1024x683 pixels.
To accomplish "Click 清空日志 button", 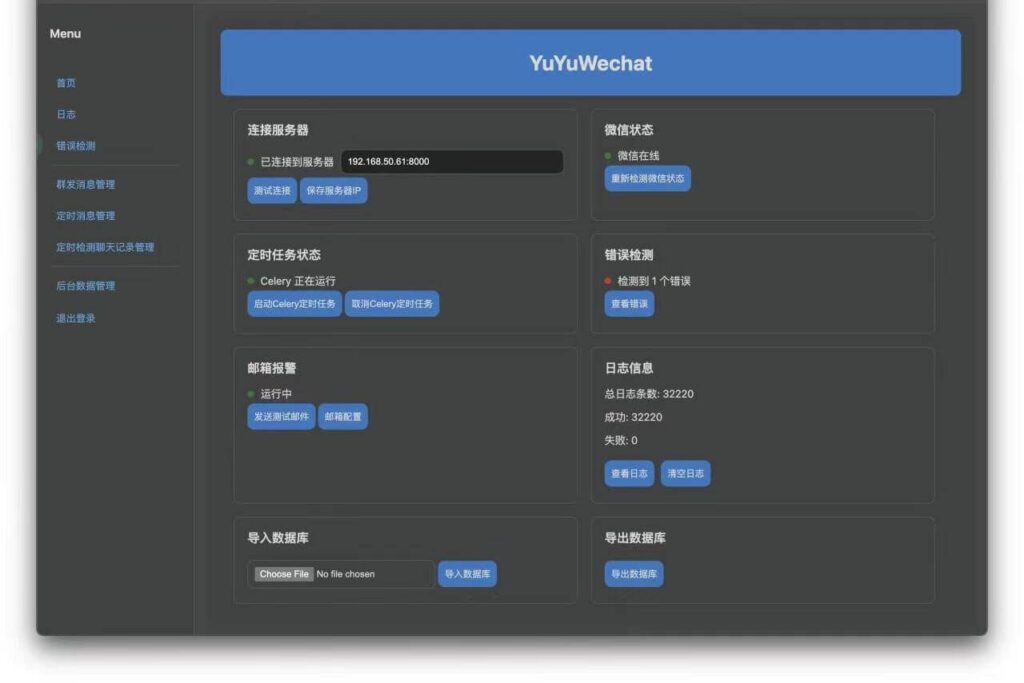I will point(686,473).
